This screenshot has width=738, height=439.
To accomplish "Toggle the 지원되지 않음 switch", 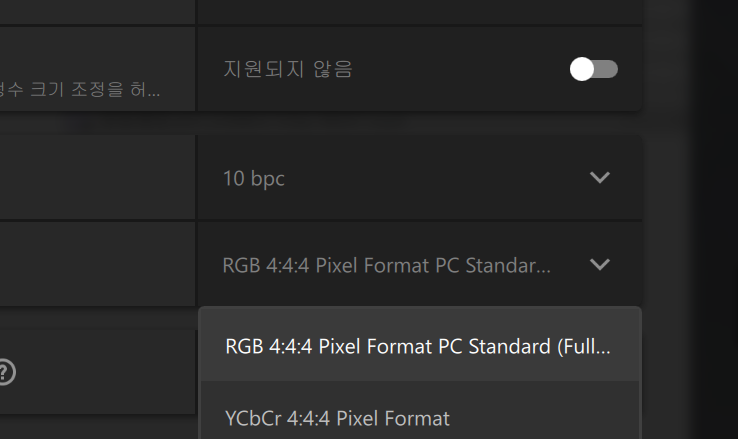I will [x=594, y=69].
